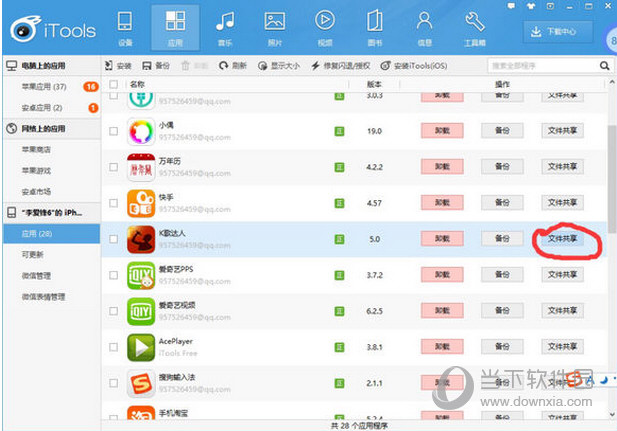
Task: Check the box for 快手
Action: click(113, 203)
